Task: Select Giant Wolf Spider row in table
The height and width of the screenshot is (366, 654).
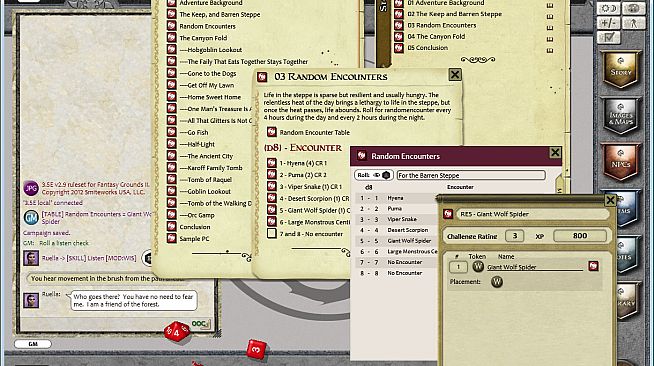Action: pos(395,241)
